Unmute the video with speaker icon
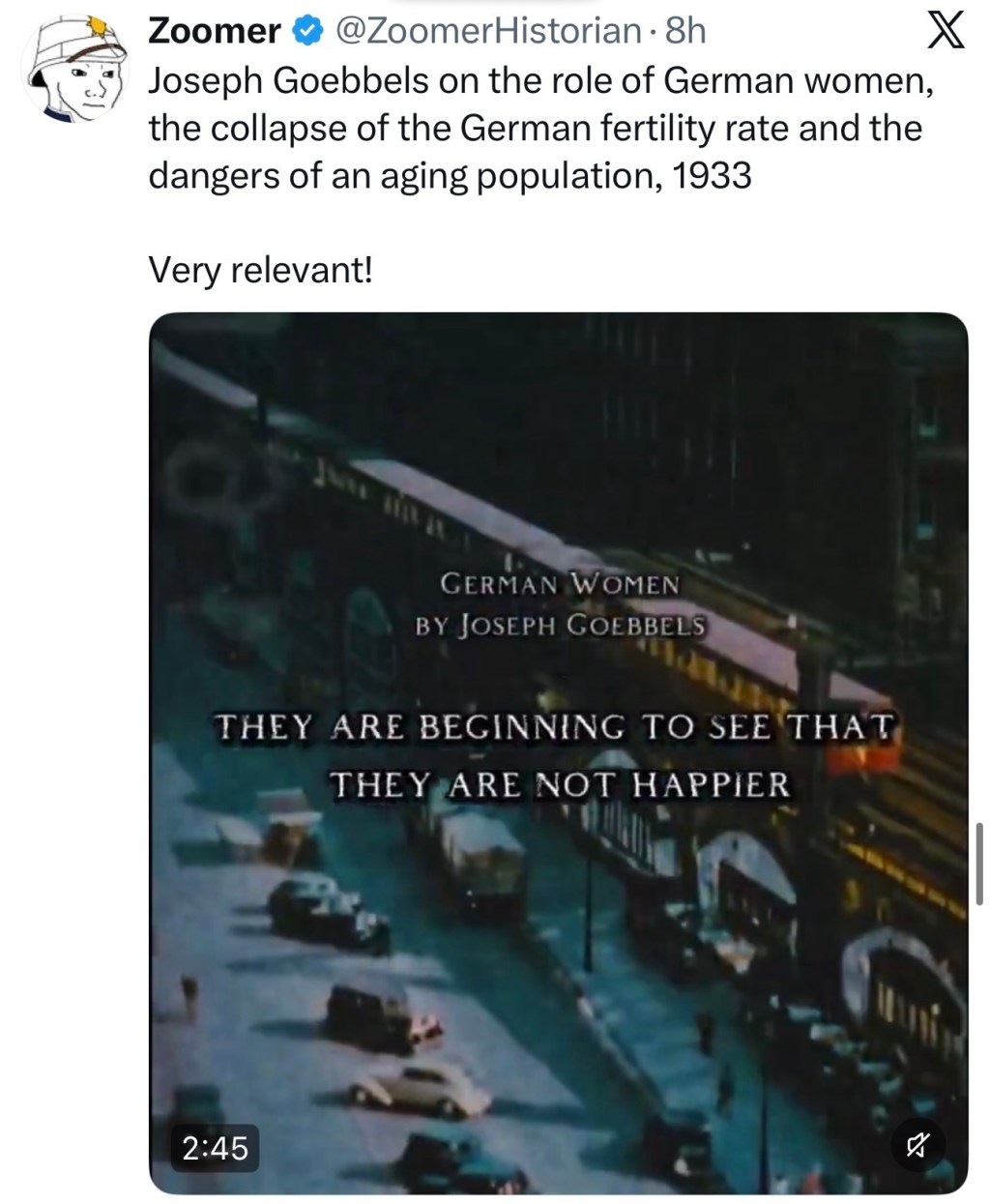 [x=916, y=1146]
